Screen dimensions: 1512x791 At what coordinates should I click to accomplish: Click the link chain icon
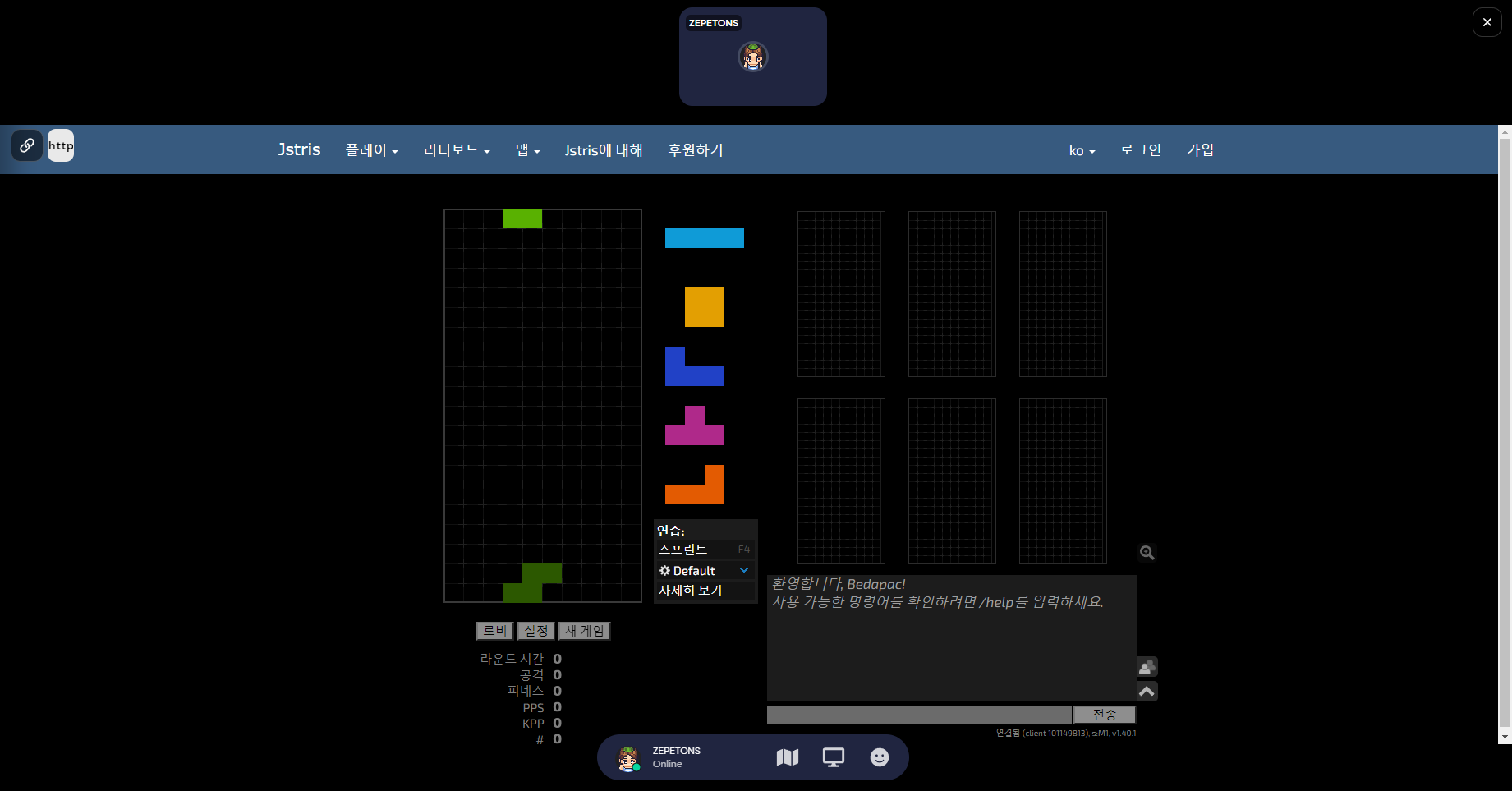(x=27, y=145)
